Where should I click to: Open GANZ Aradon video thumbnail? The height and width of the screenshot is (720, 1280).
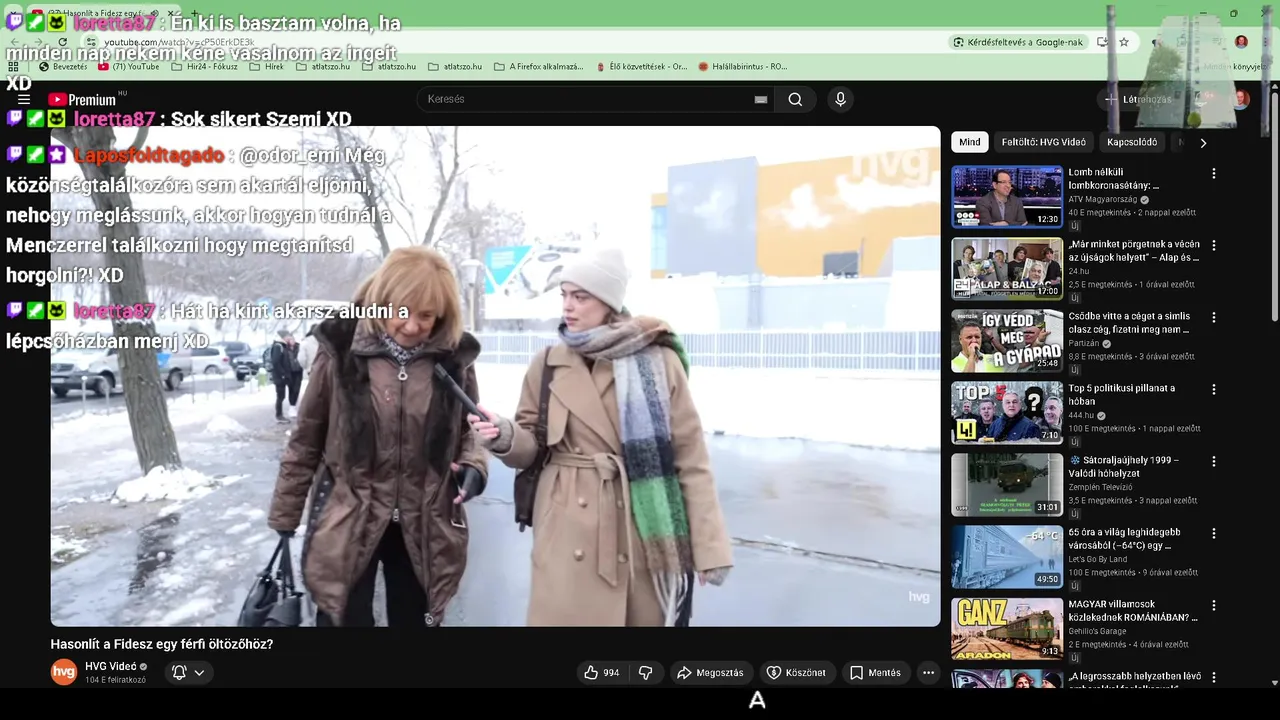point(1007,629)
